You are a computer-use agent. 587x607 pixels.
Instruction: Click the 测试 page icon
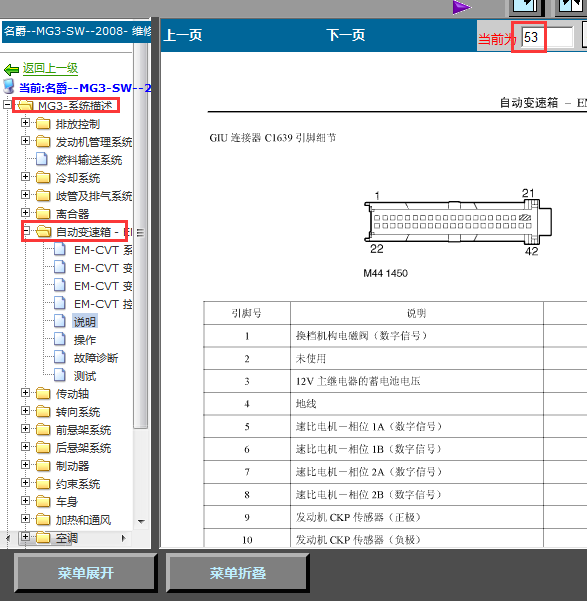[60, 375]
